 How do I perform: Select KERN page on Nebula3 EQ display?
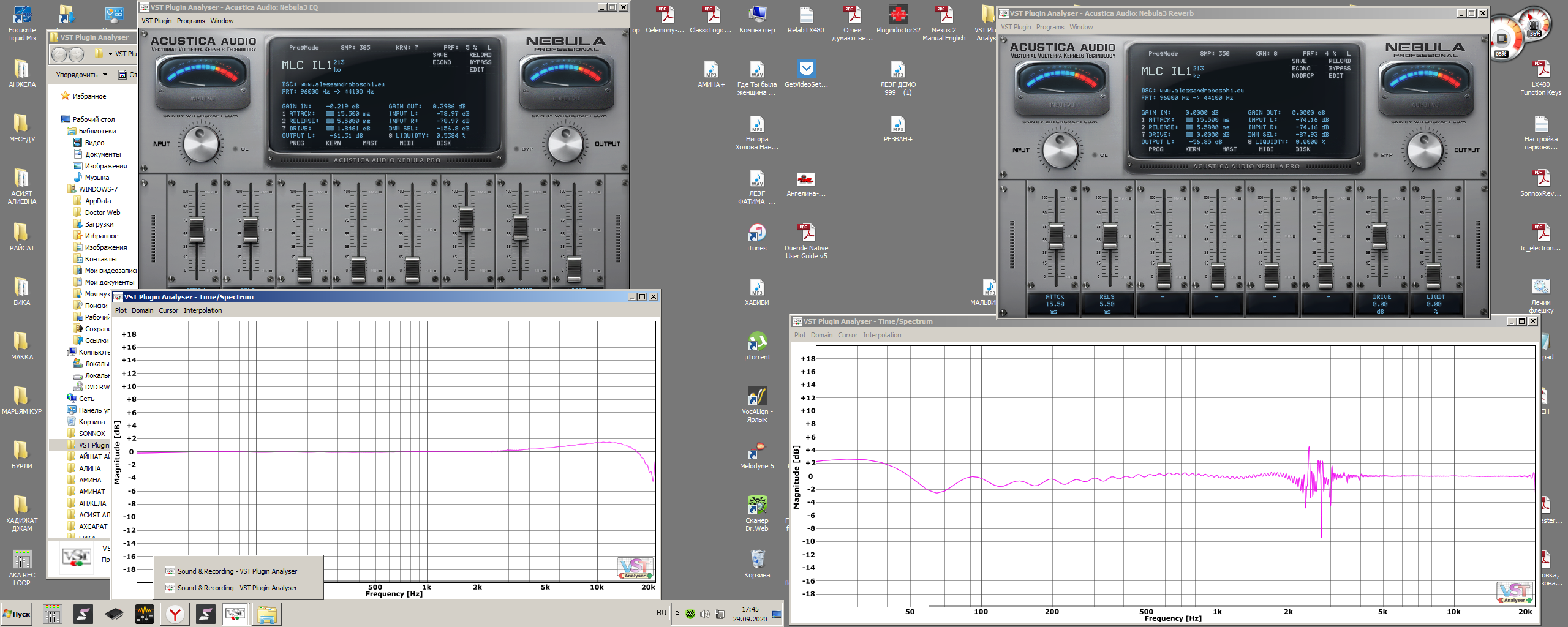tap(333, 143)
